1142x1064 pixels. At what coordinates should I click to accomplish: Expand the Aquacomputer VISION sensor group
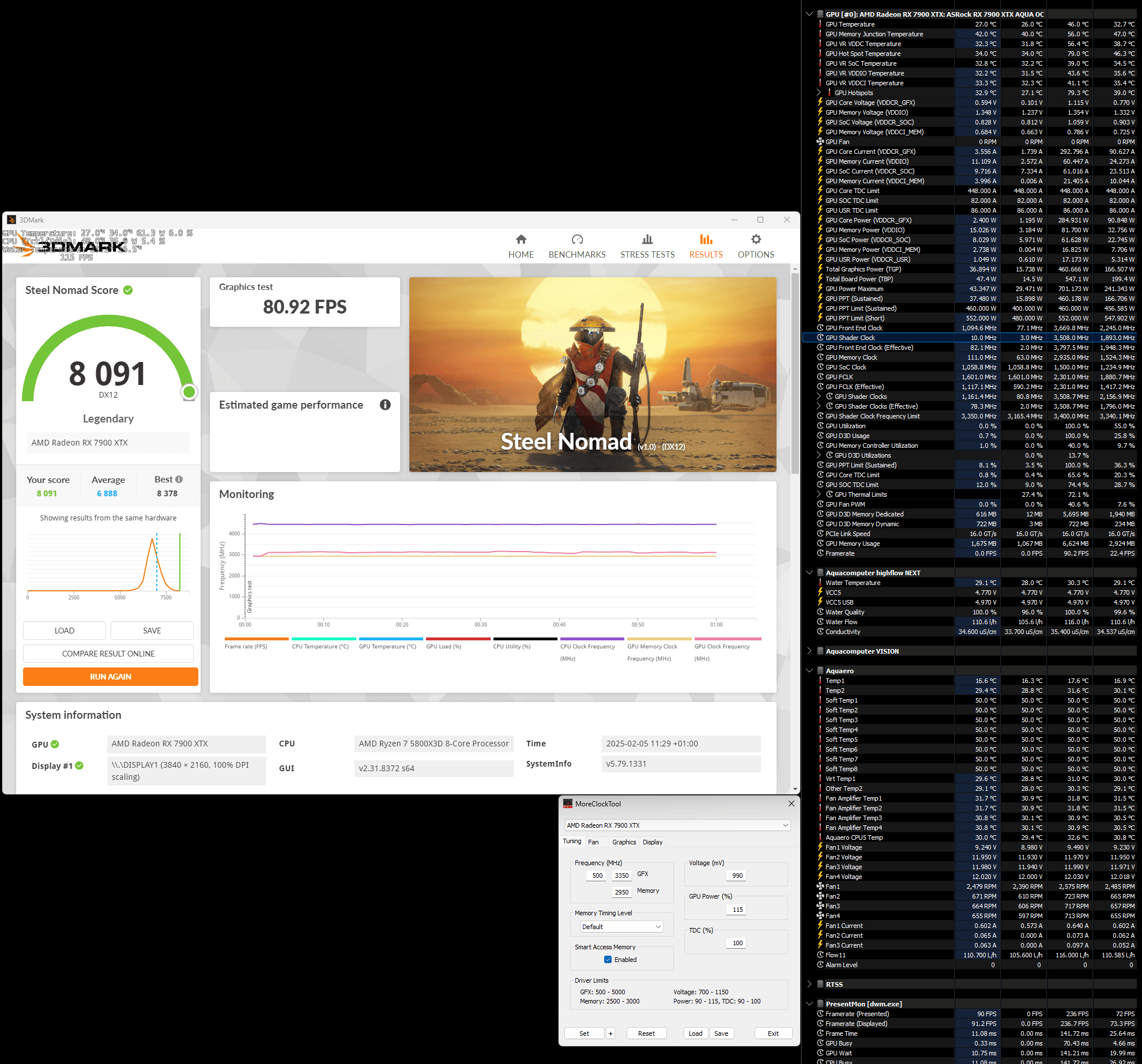pos(809,651)
